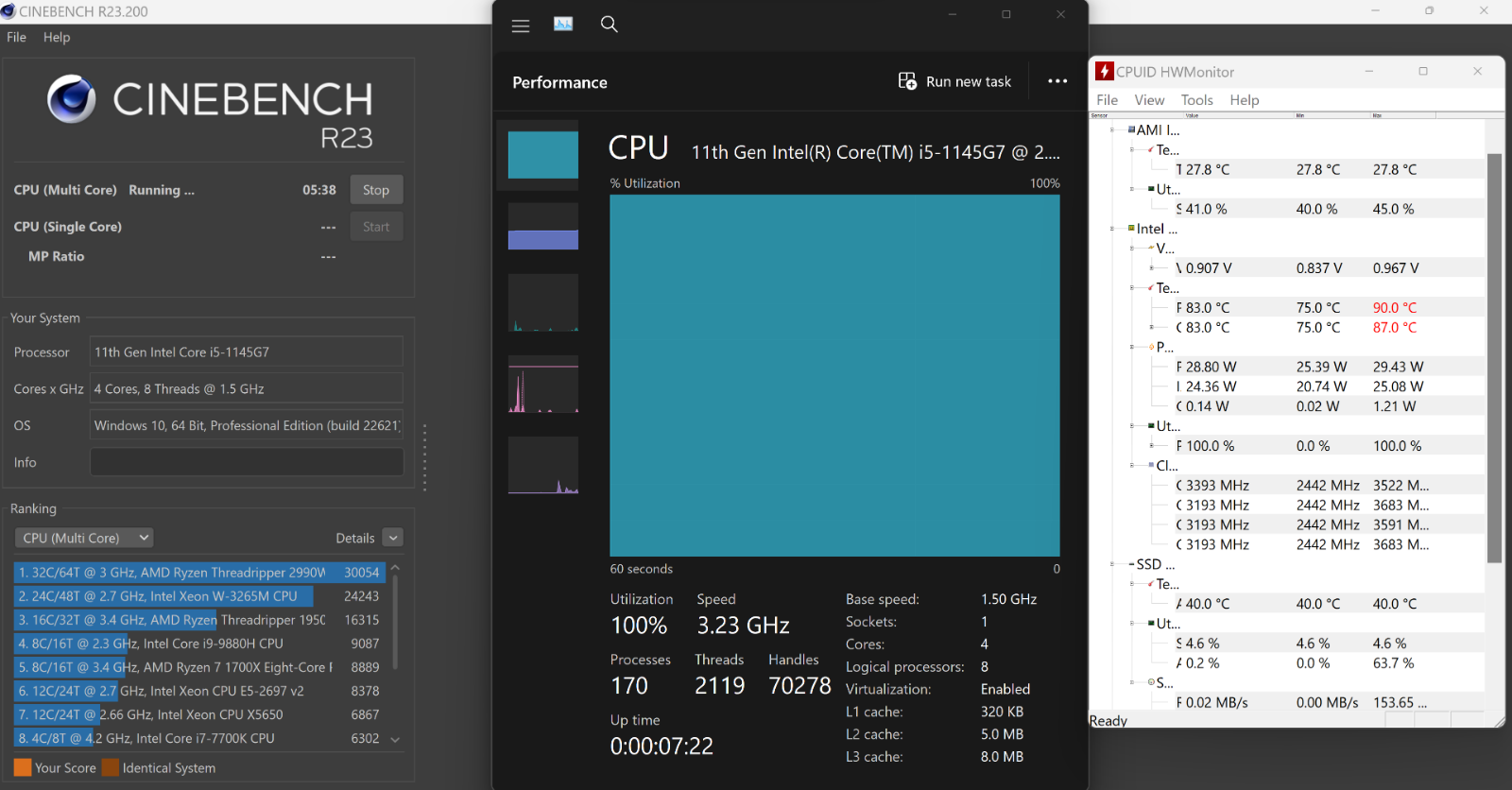Open the HWMonitor View menu

click(x=1149, y=100)
